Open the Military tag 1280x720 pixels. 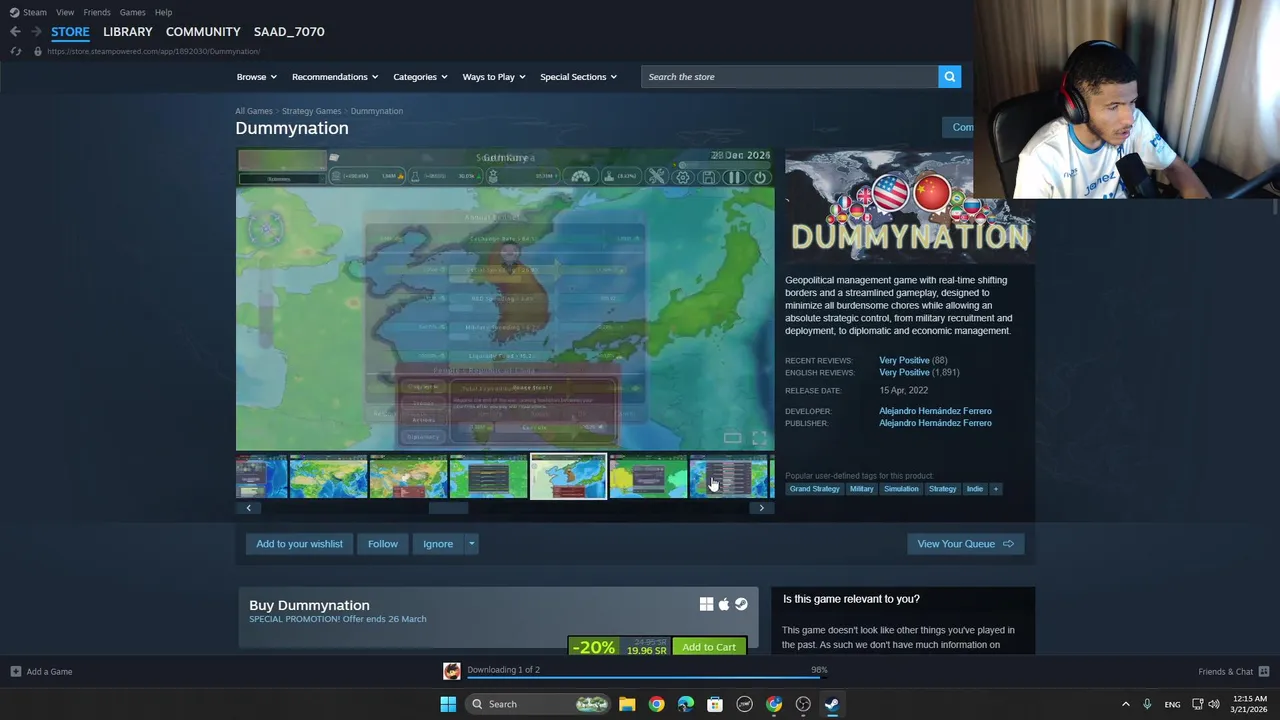pos(861,489)
